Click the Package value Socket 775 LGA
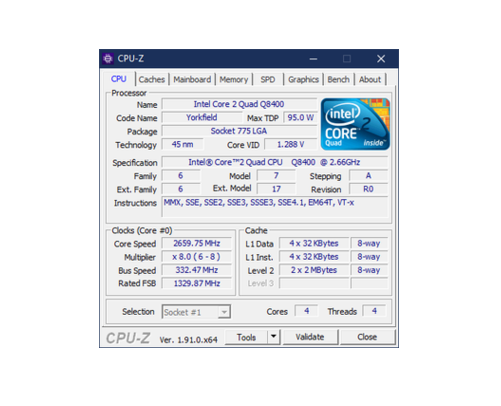This screenshot has height=406, width=501. (x=239, y=131)
